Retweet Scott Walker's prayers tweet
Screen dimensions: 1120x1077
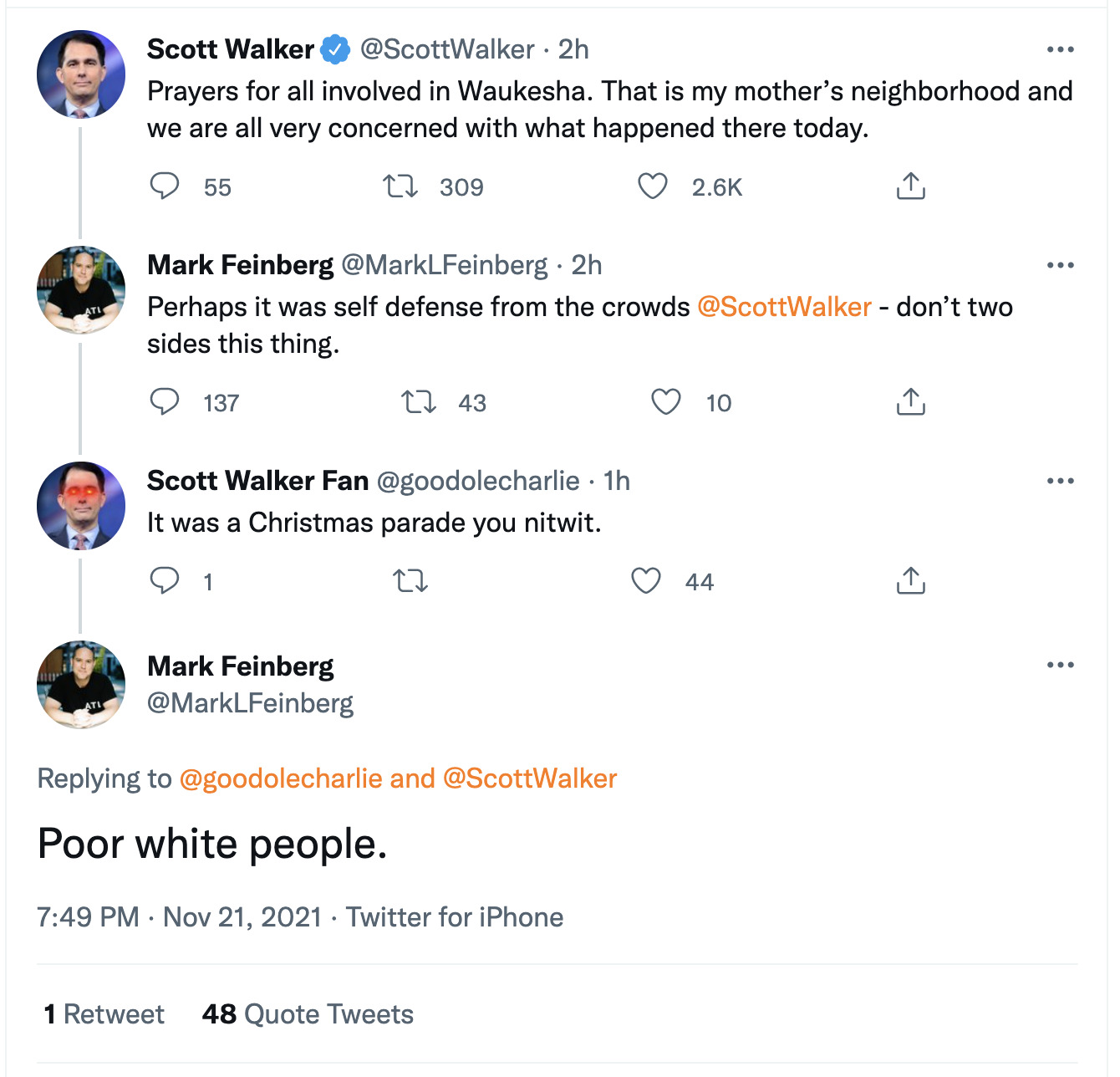pyautogui.click(x=400, y=186)
